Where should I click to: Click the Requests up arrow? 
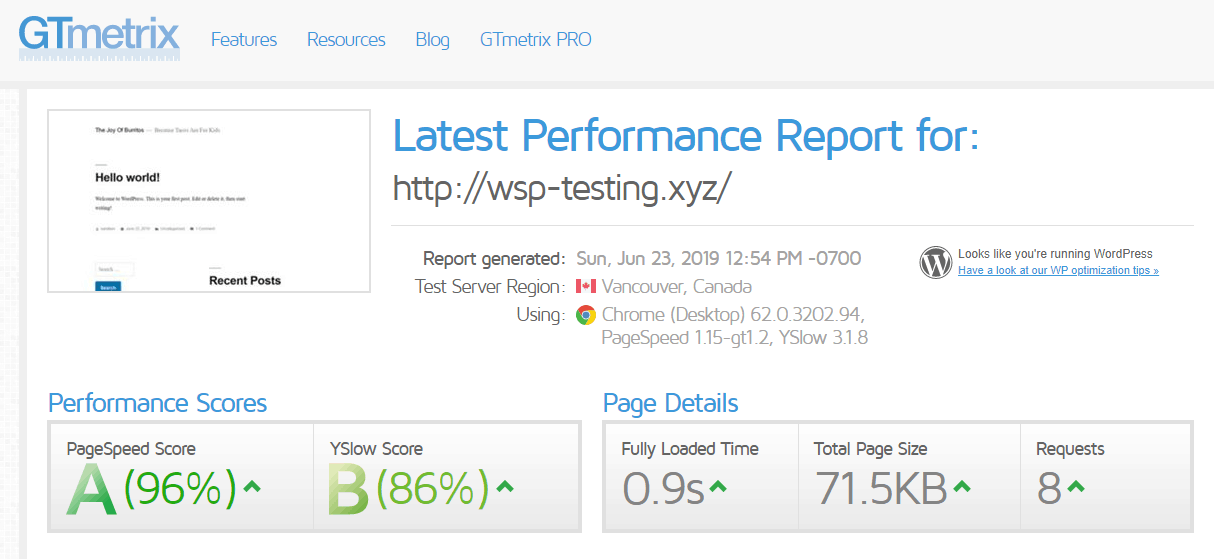[x=1076, y=487]
